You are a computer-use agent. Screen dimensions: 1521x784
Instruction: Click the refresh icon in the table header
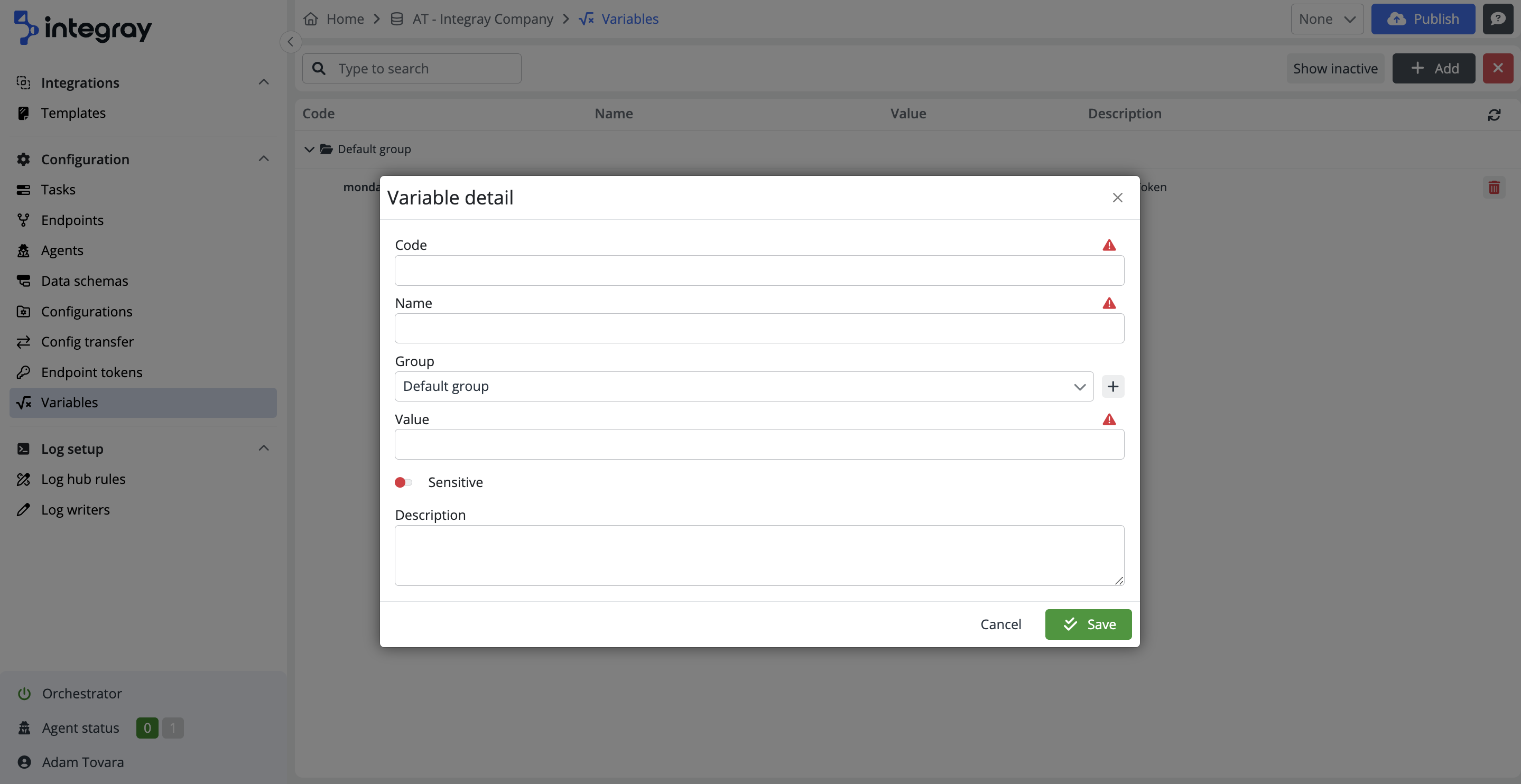(x=1494, y=115)
